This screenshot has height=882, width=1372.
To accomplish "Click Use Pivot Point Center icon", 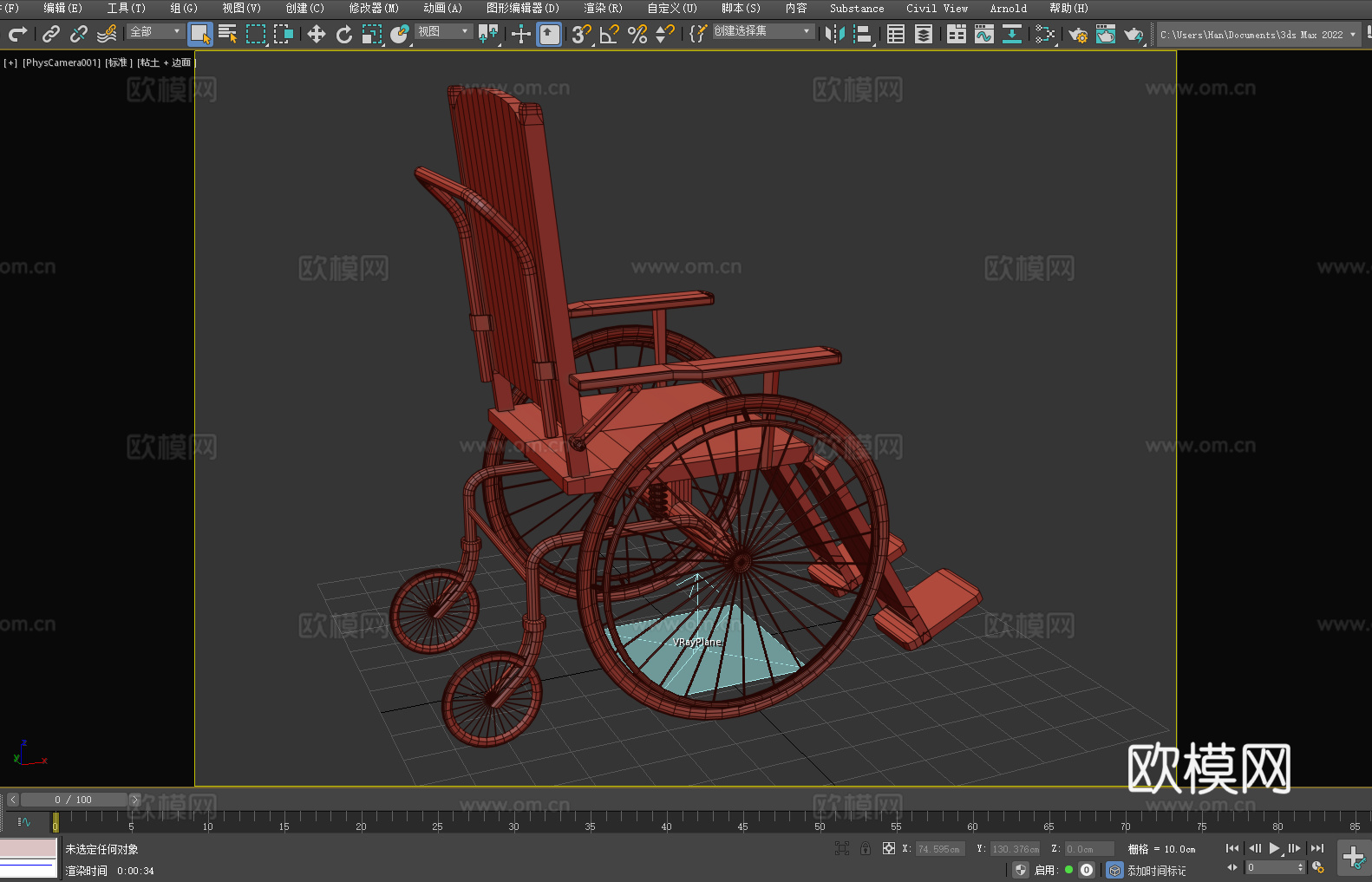I will (x=488, y=34).
